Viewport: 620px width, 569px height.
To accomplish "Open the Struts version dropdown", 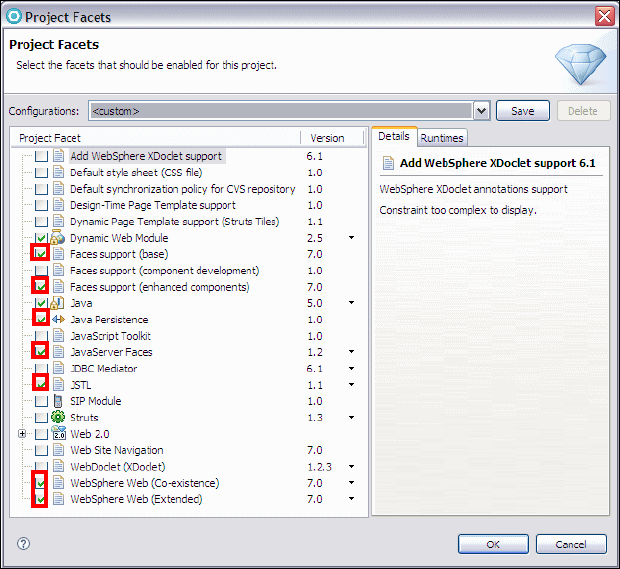I will [351, 418].
